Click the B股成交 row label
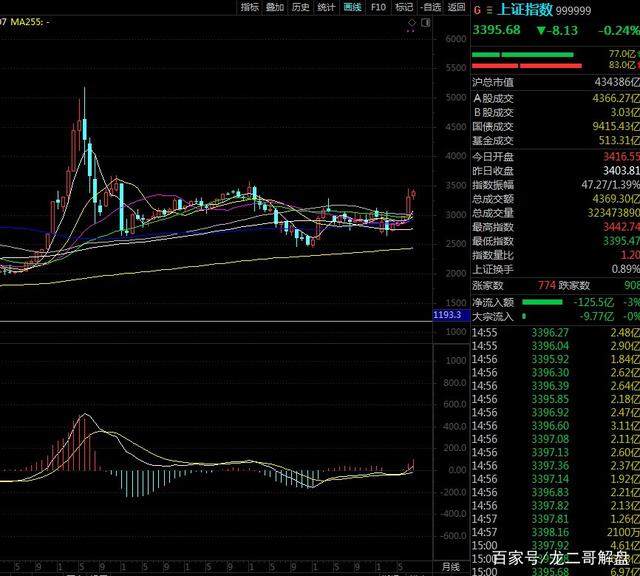Image resolution: width=640 pixels, height=576 pixels. click(493, 112)
